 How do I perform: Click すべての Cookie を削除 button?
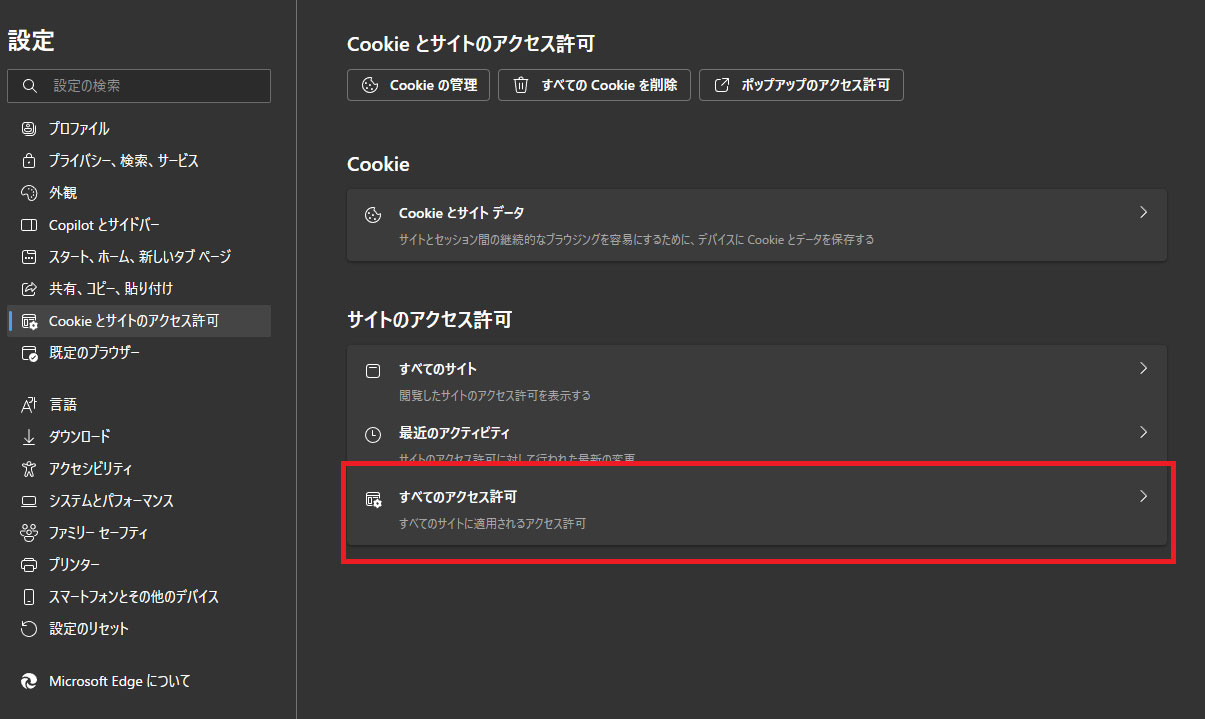[x=594, y=85]
